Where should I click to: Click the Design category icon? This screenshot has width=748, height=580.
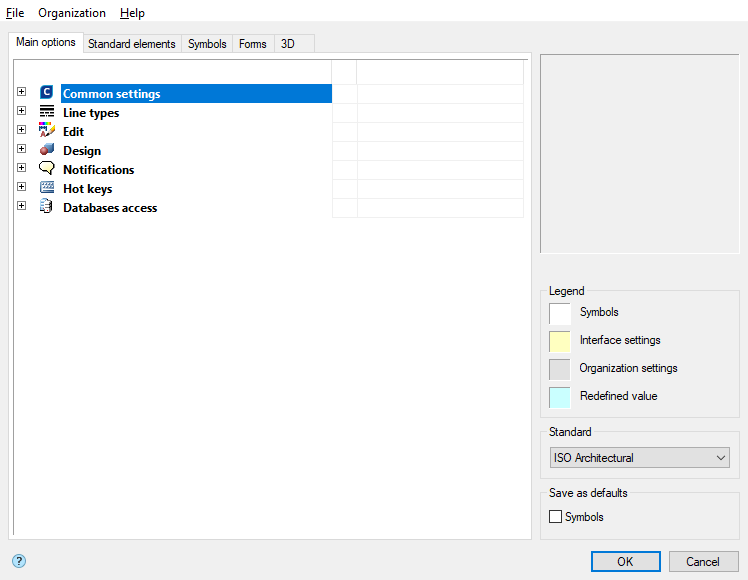tap(46, 150)
